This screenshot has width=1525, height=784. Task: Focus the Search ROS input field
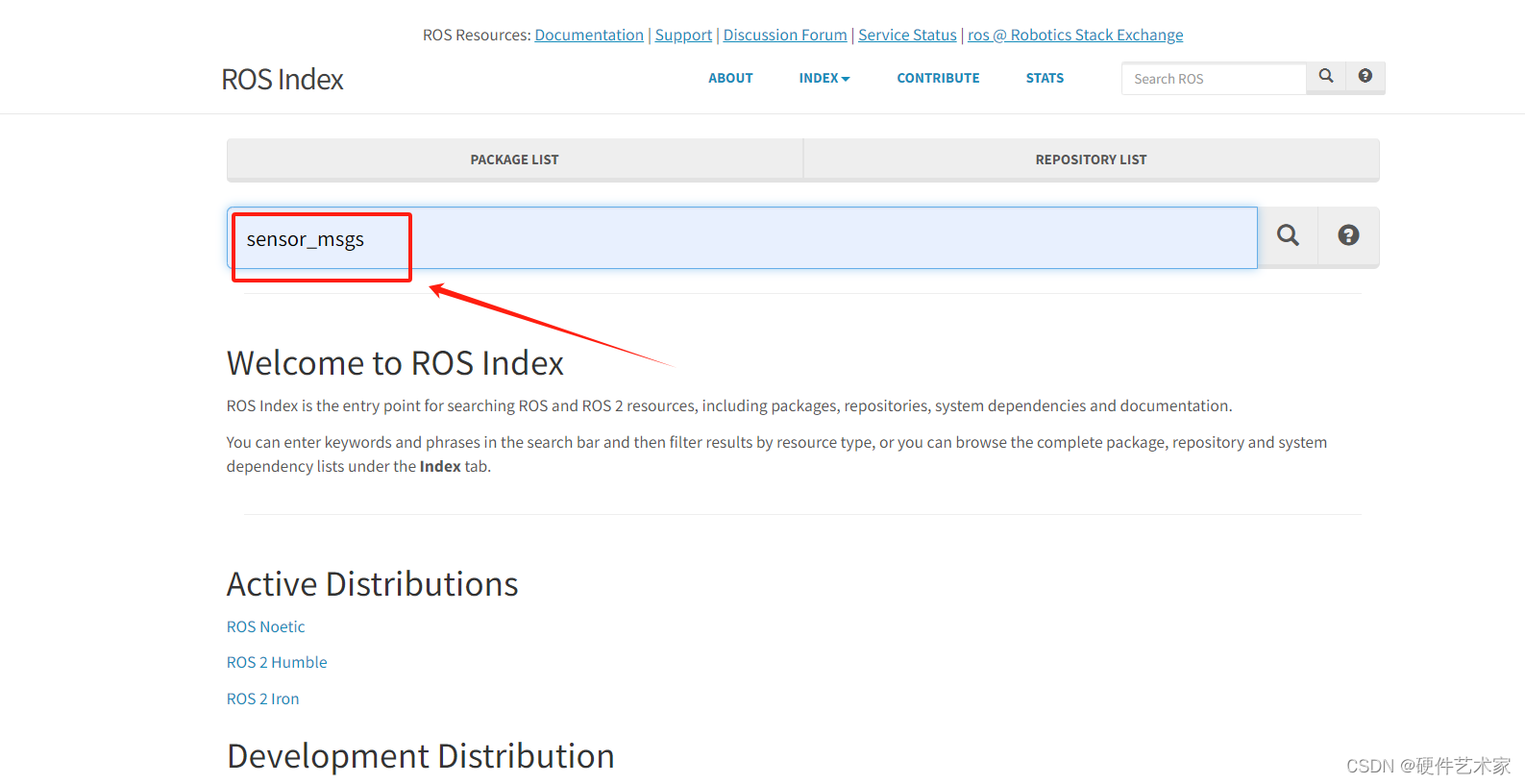[1214, 79]
